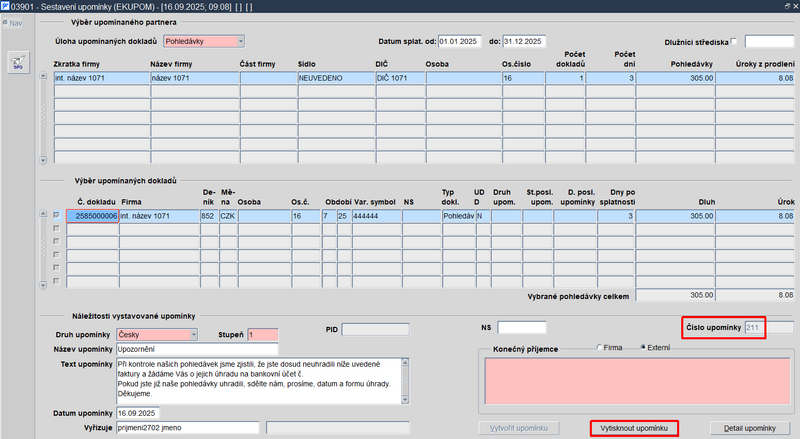The width and height of the screenshot is (800, 439).
Task: Click Vytisknout upomínku button
Action: point(634,428)
